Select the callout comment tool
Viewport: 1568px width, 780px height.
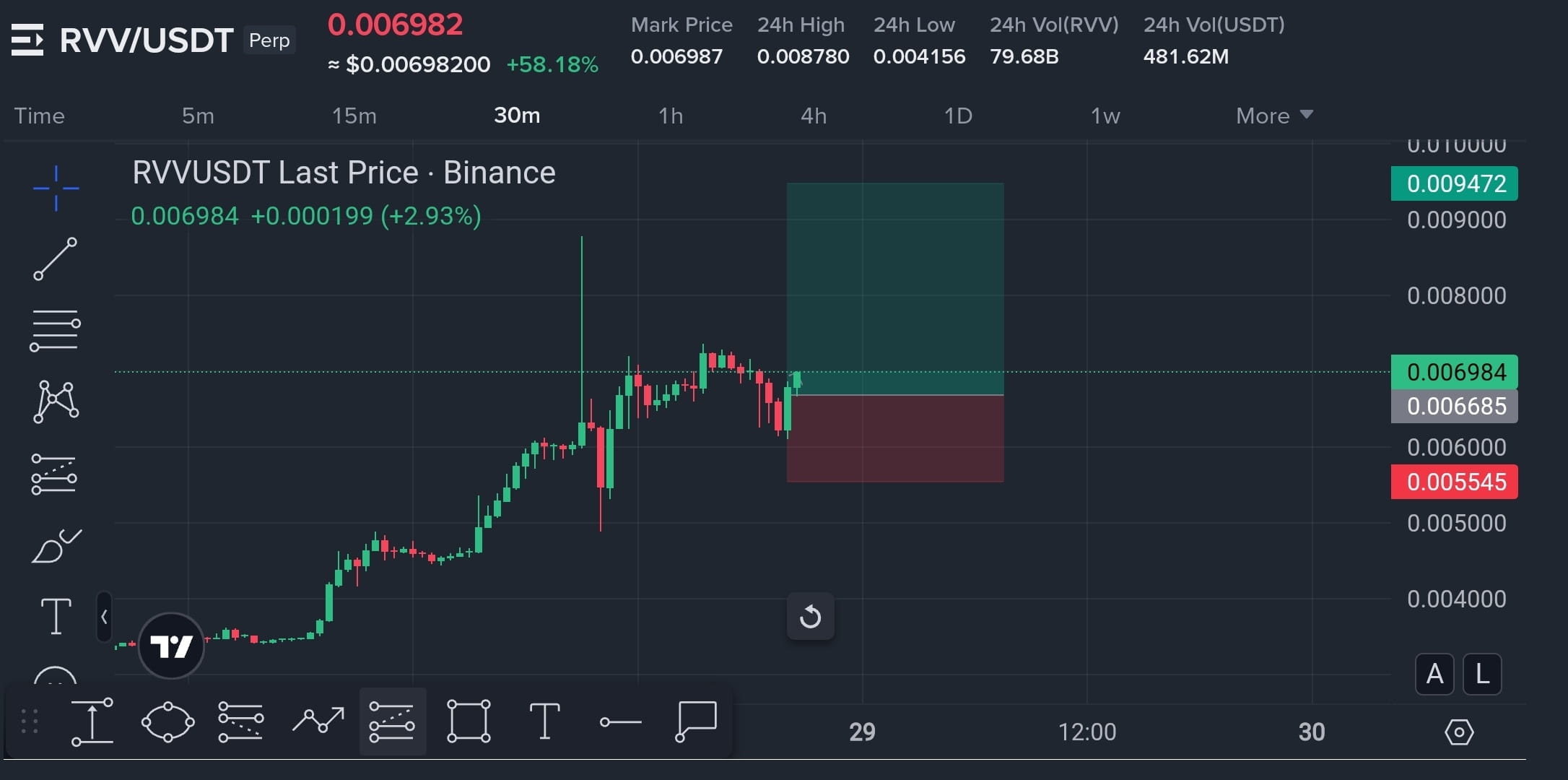point(696,721)
